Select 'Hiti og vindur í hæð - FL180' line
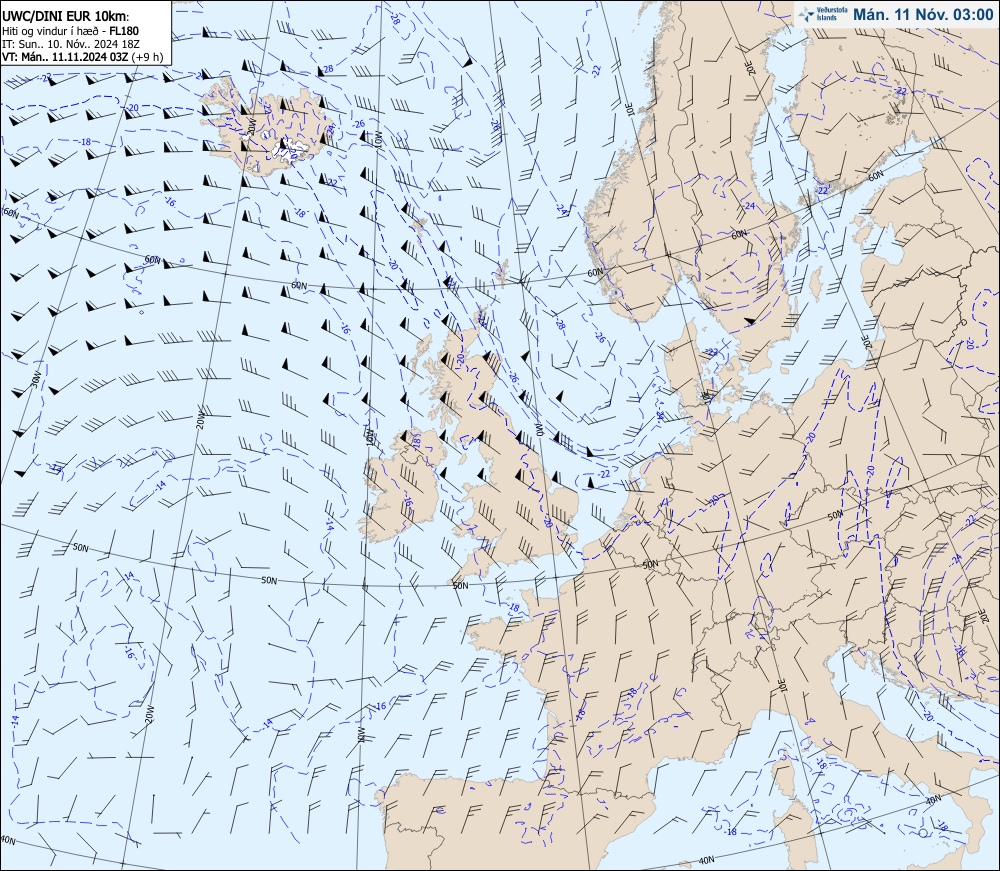This screenshot has height=871, width=1000. point(70,31)
